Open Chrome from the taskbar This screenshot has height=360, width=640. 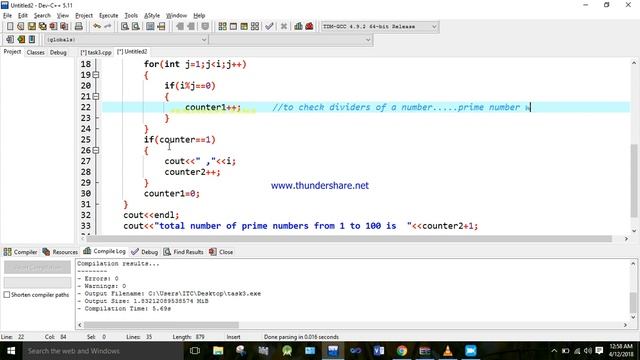point(402,351)
